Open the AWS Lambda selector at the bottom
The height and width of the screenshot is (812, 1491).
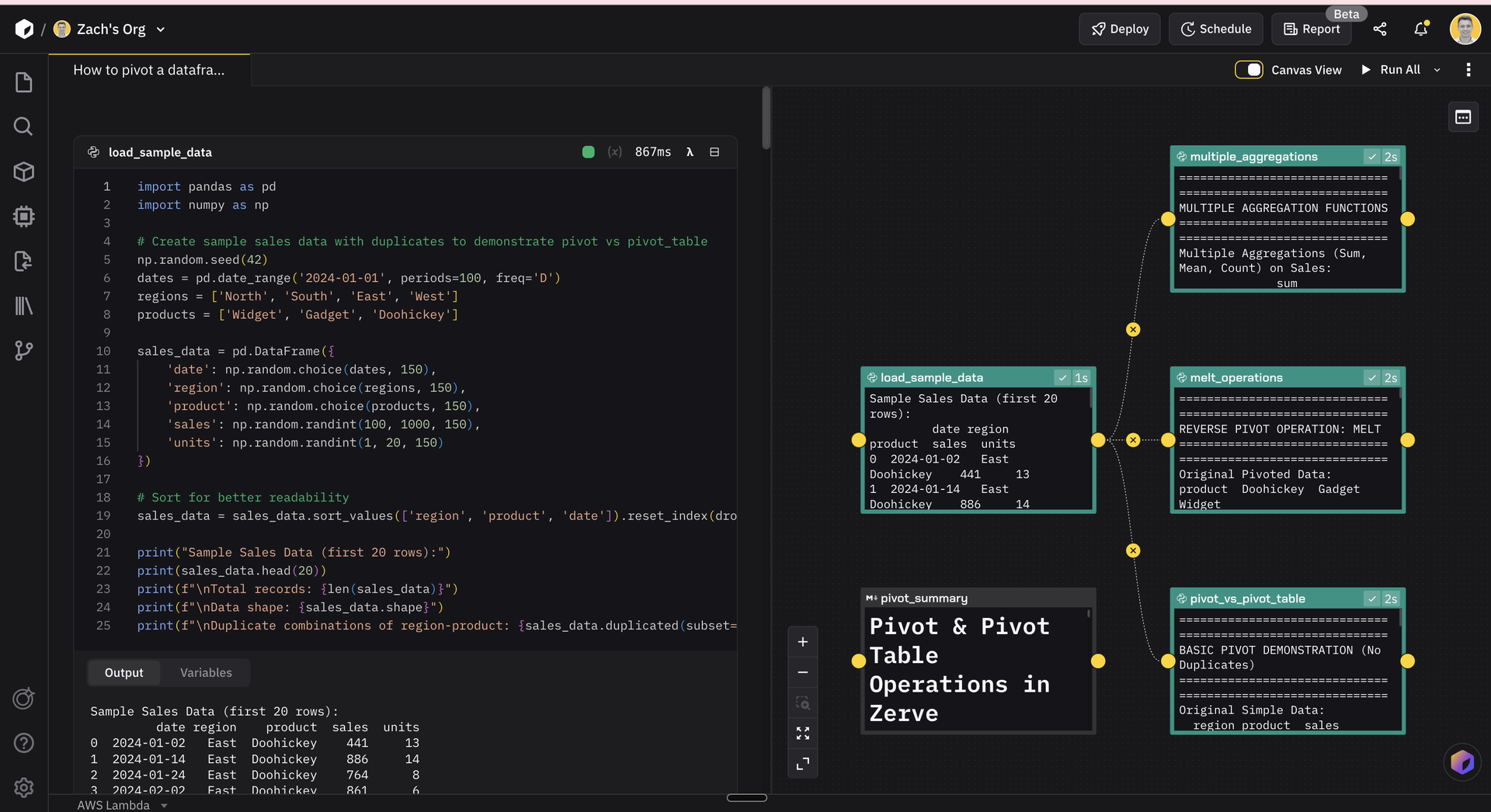tap(122, 805)
